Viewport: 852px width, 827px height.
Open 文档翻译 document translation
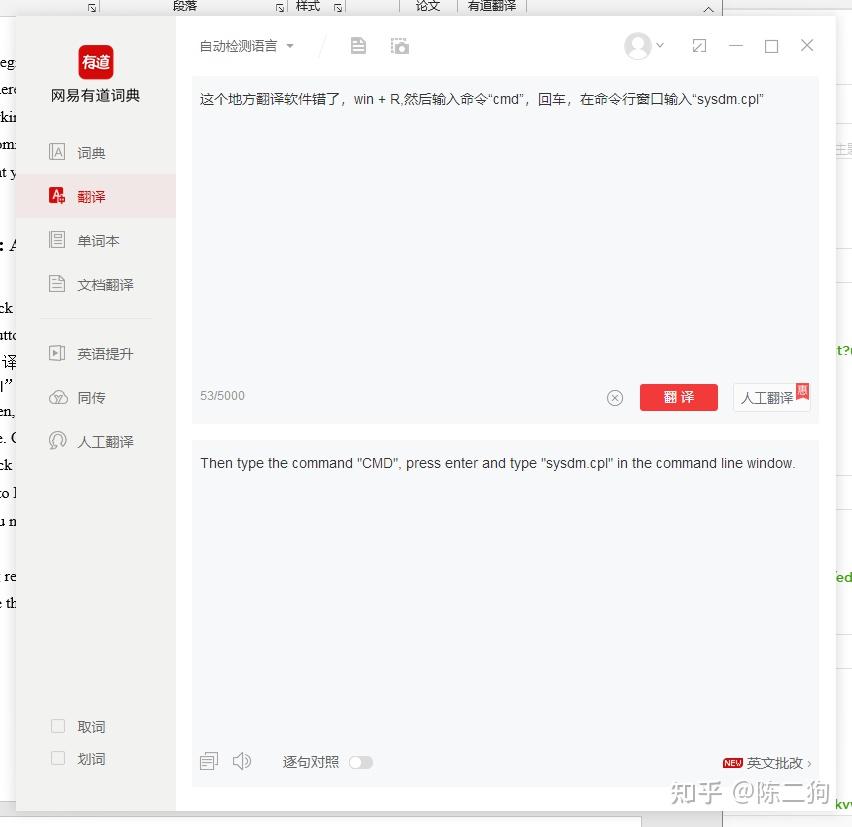96,284
